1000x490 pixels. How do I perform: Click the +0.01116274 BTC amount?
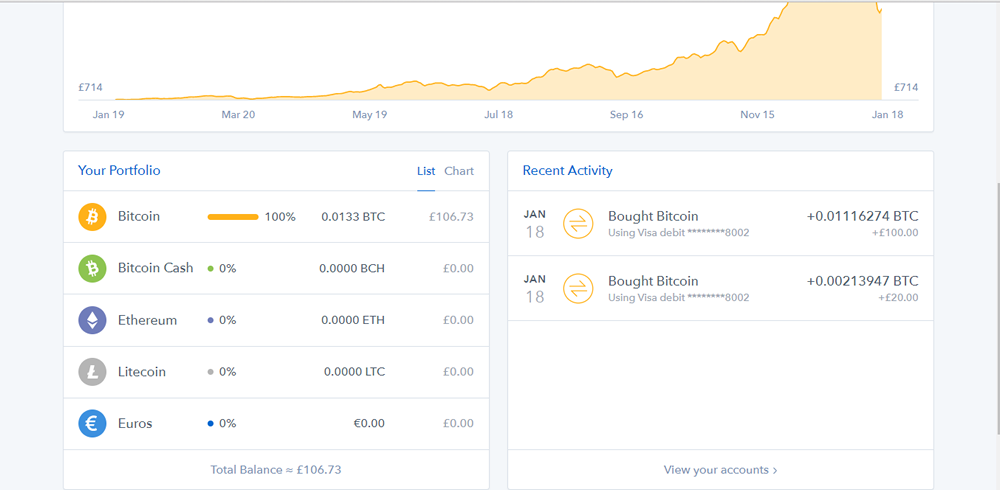click(x=863, y=216)
